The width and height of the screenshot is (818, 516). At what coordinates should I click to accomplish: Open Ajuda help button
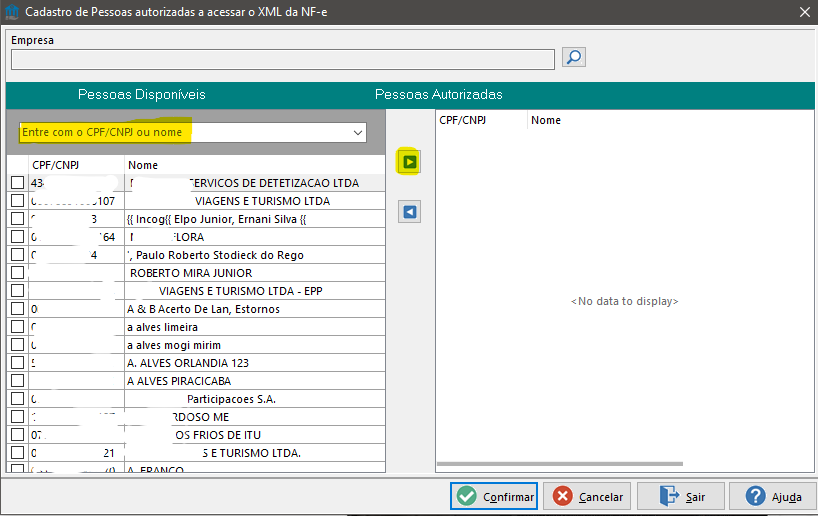click(x=773, y=496)
